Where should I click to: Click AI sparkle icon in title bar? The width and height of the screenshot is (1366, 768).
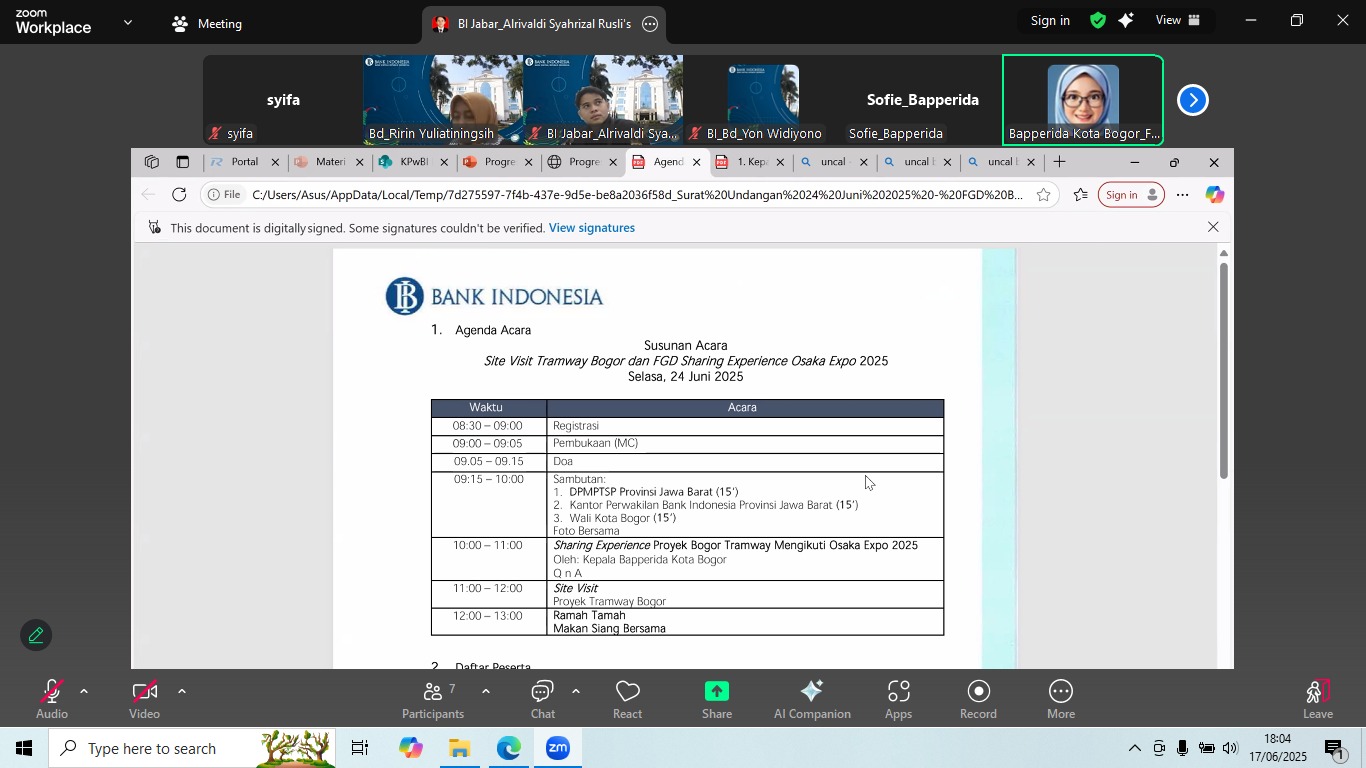tap(1127, 20)
